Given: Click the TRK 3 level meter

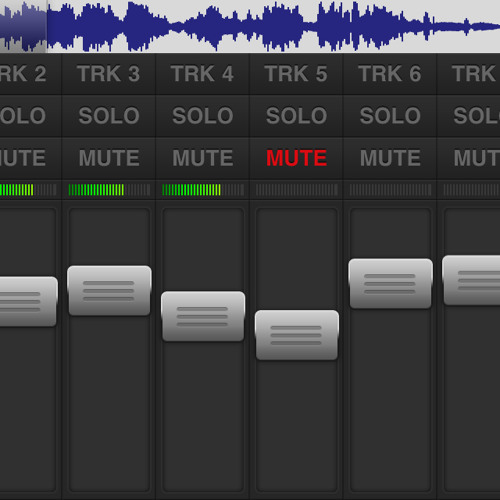Looking at the screenshot, I should tap(109, 190).
